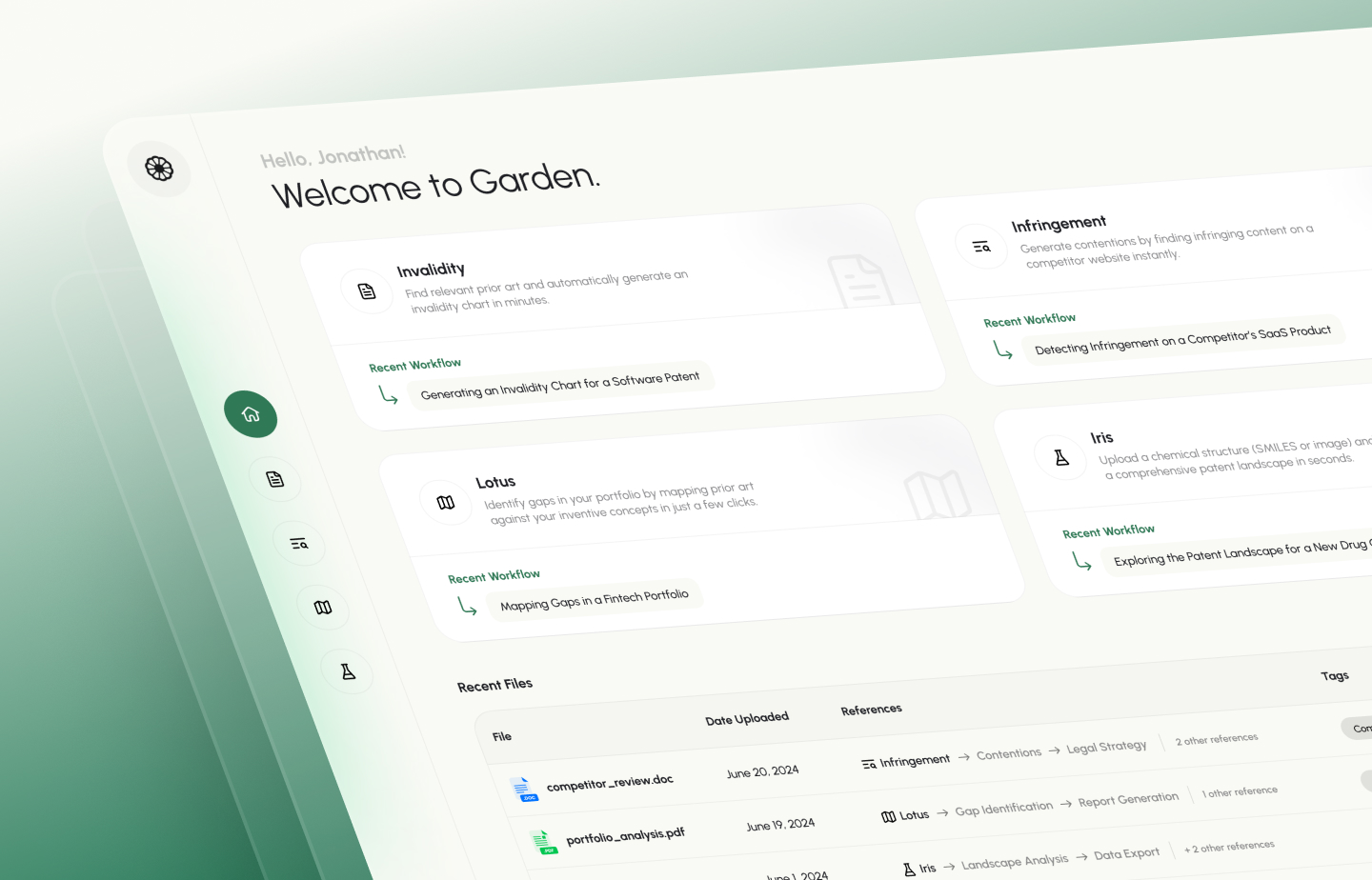This screenshot has height=880, width=1372.
Task: Click the Invalidity card's document icon
Action: [367, 291]
